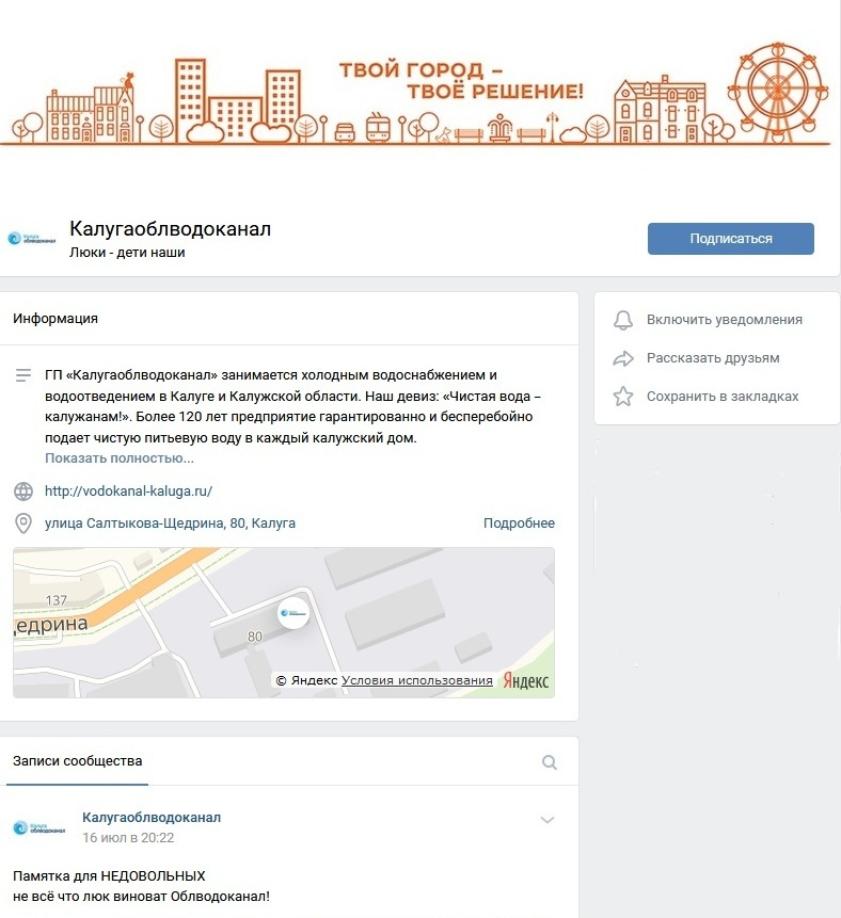Click the share arrow icon
The image size is (841, 918).
point(623,358)
